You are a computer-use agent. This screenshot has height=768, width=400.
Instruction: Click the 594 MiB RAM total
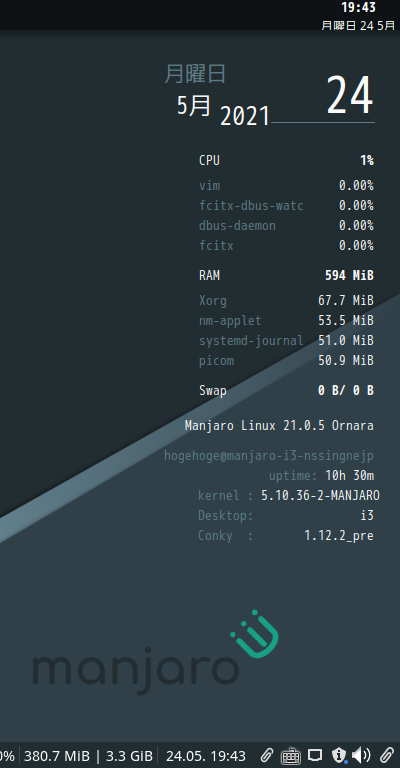[x=350, y=276]
